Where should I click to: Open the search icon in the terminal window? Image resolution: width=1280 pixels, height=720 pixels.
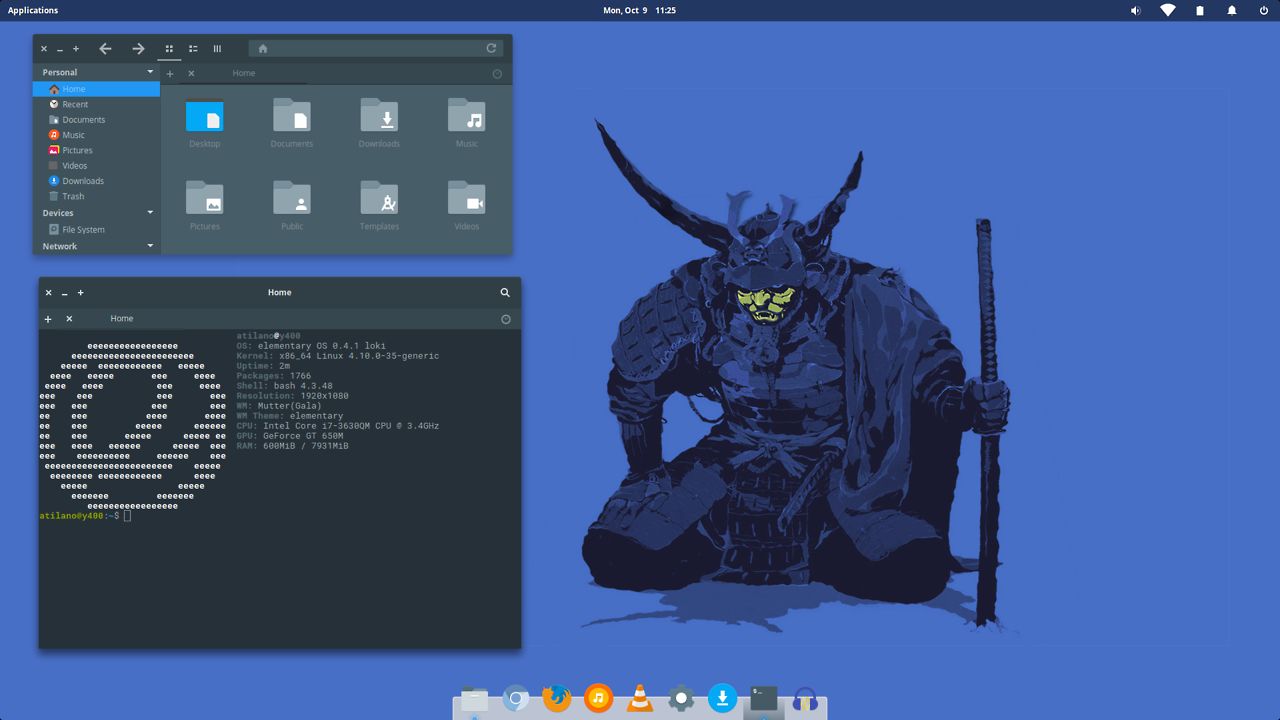(x=505, y=292)
